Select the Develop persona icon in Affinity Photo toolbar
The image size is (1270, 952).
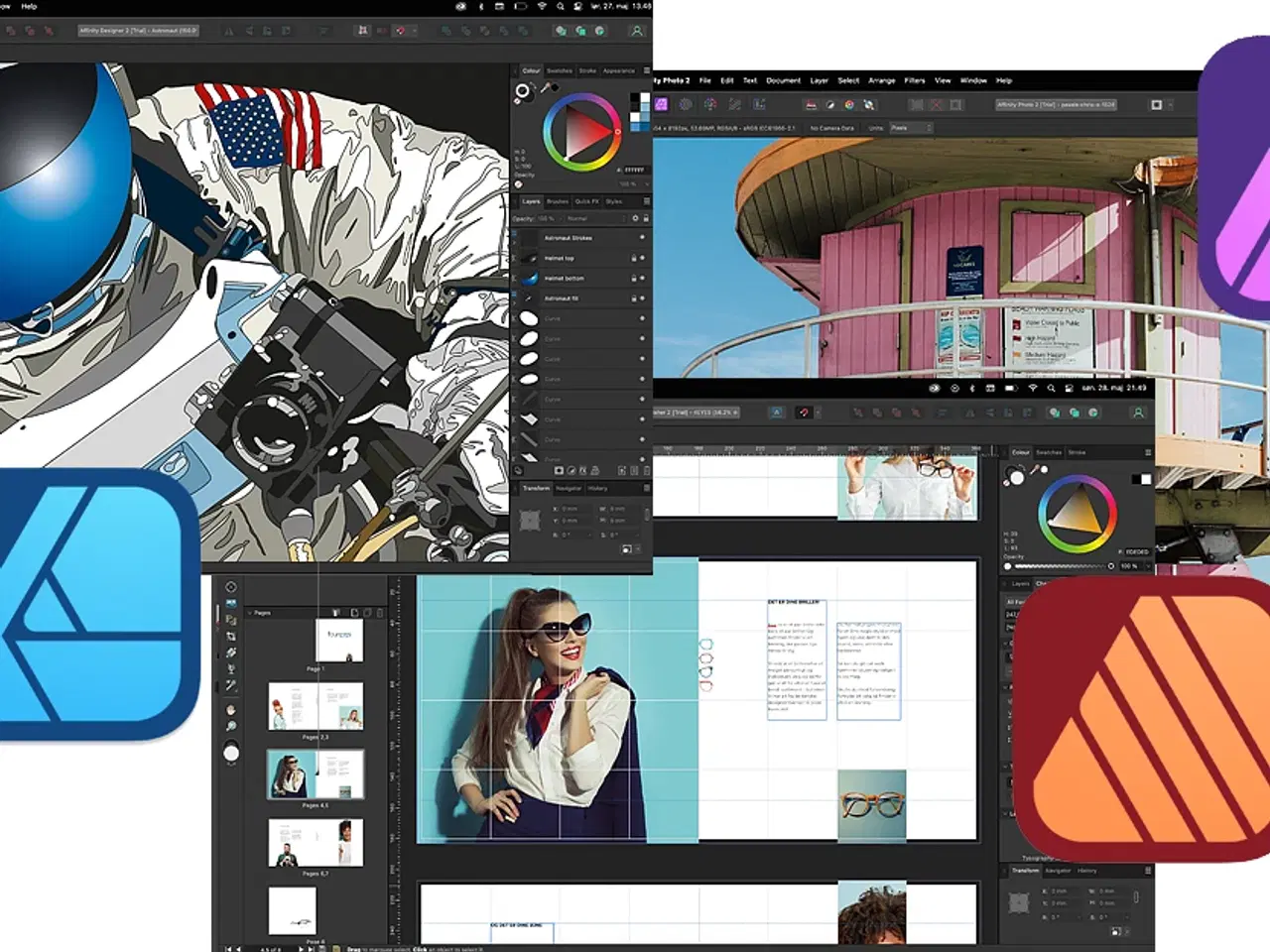(x=710, y=104)
